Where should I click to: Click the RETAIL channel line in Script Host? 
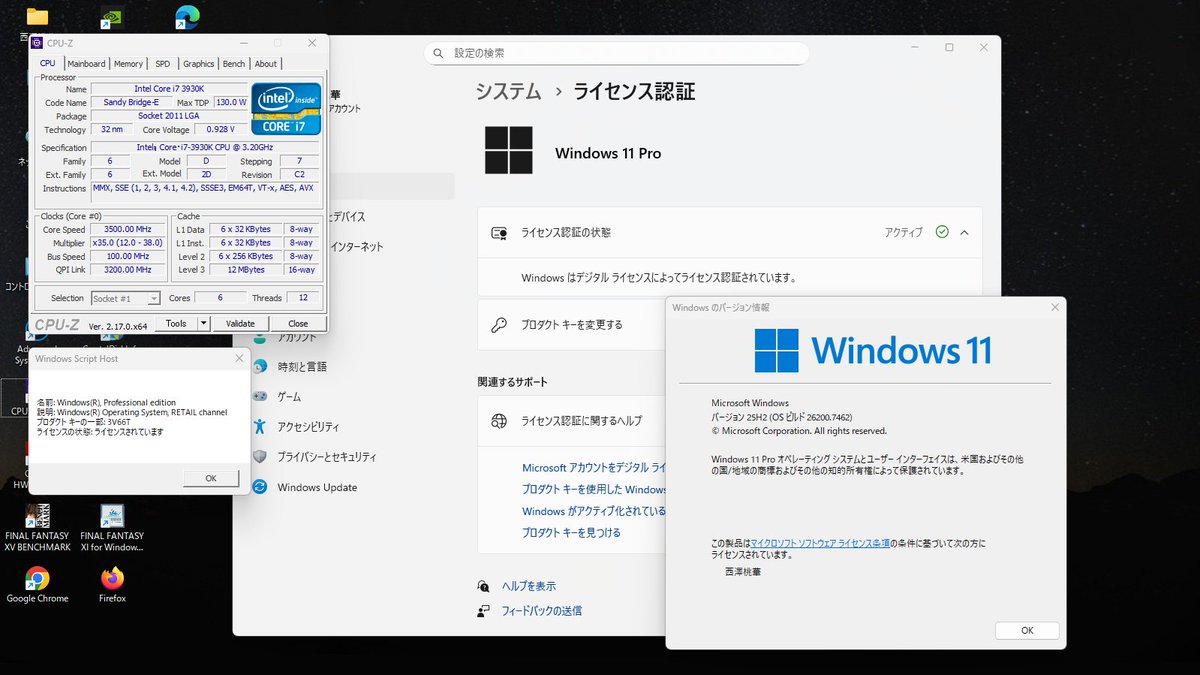coord(131,412)
